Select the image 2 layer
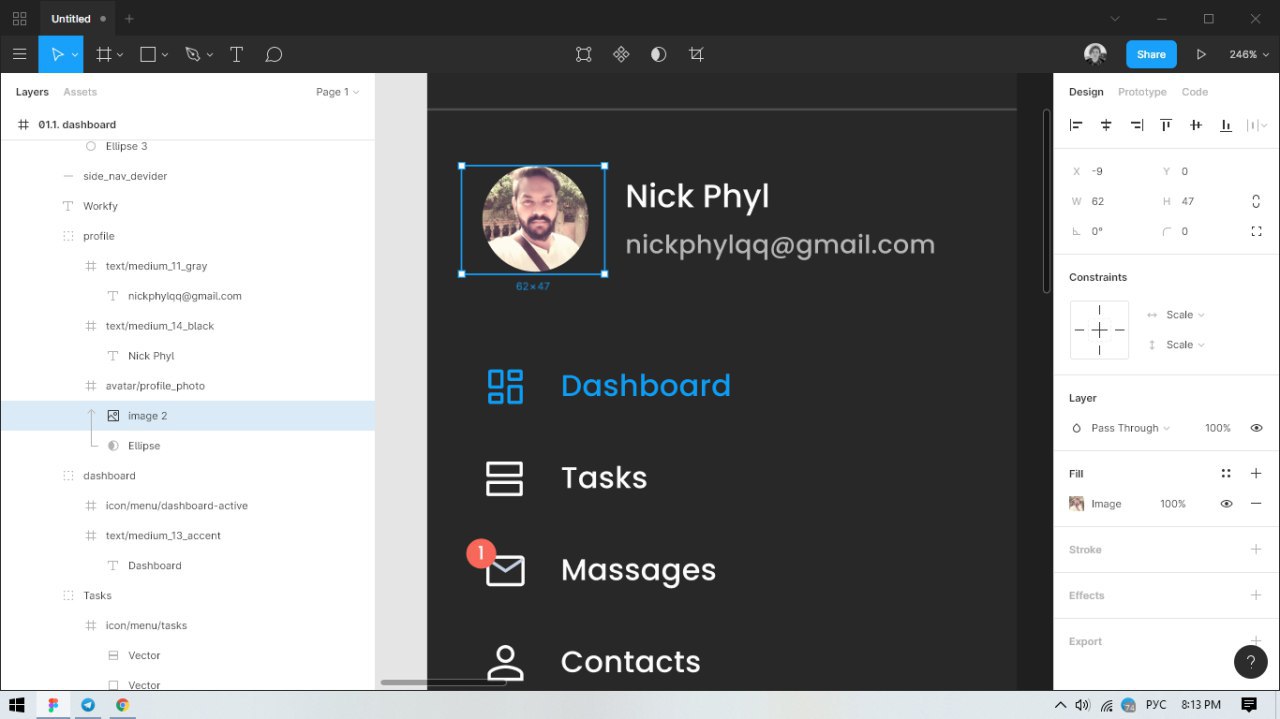This screenshot has width=1280, height=719. (x=187, y=416)
